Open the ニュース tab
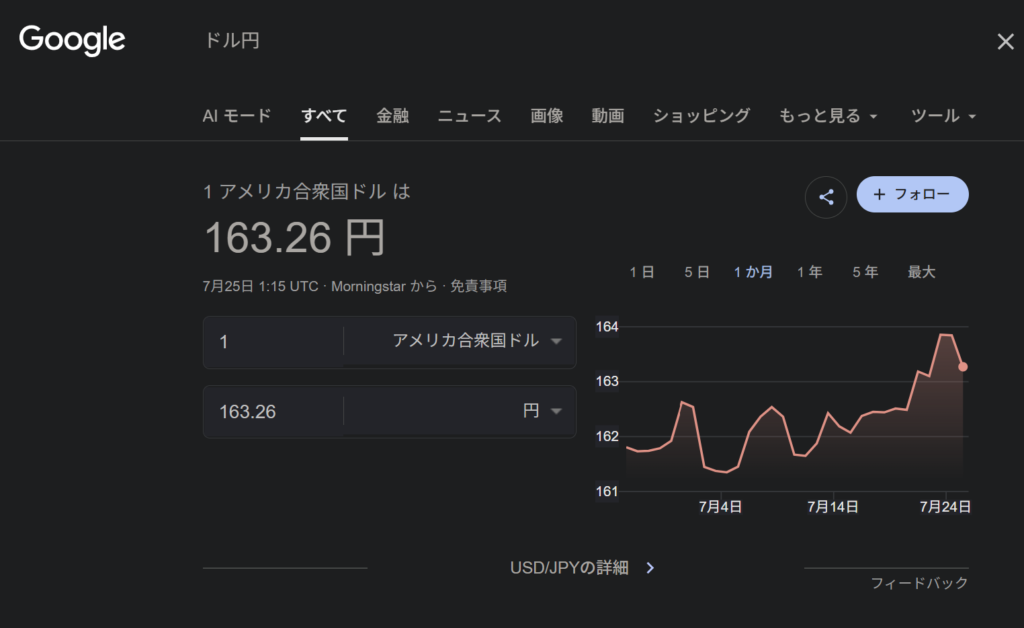The image size is (1024, 628). 470,116
